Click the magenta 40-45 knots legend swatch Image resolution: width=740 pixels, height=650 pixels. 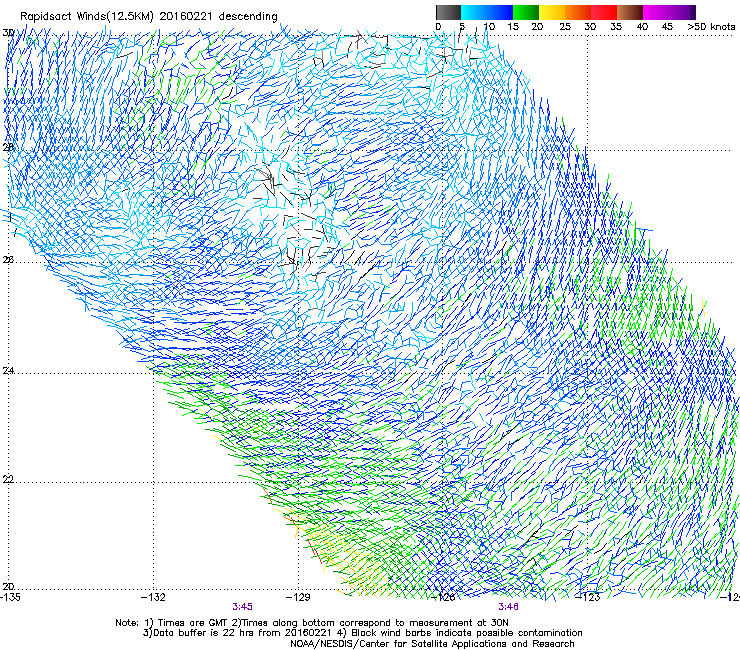(x=656, y=12)
